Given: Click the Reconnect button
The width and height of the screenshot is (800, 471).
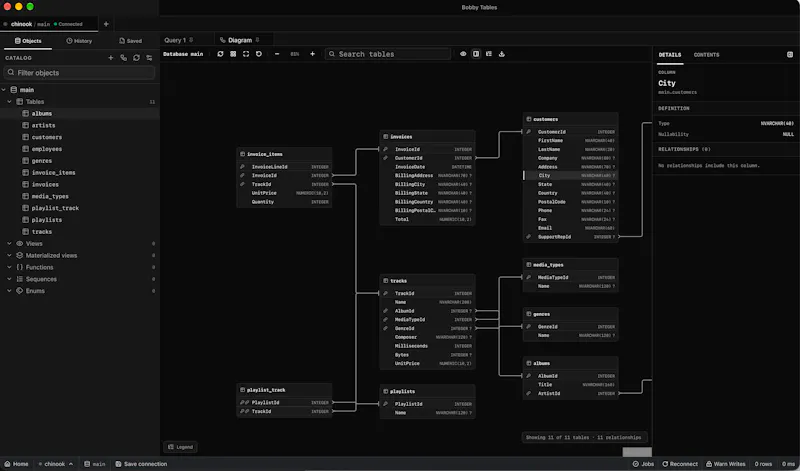Looking at the screenshot, I should (680, 464).
